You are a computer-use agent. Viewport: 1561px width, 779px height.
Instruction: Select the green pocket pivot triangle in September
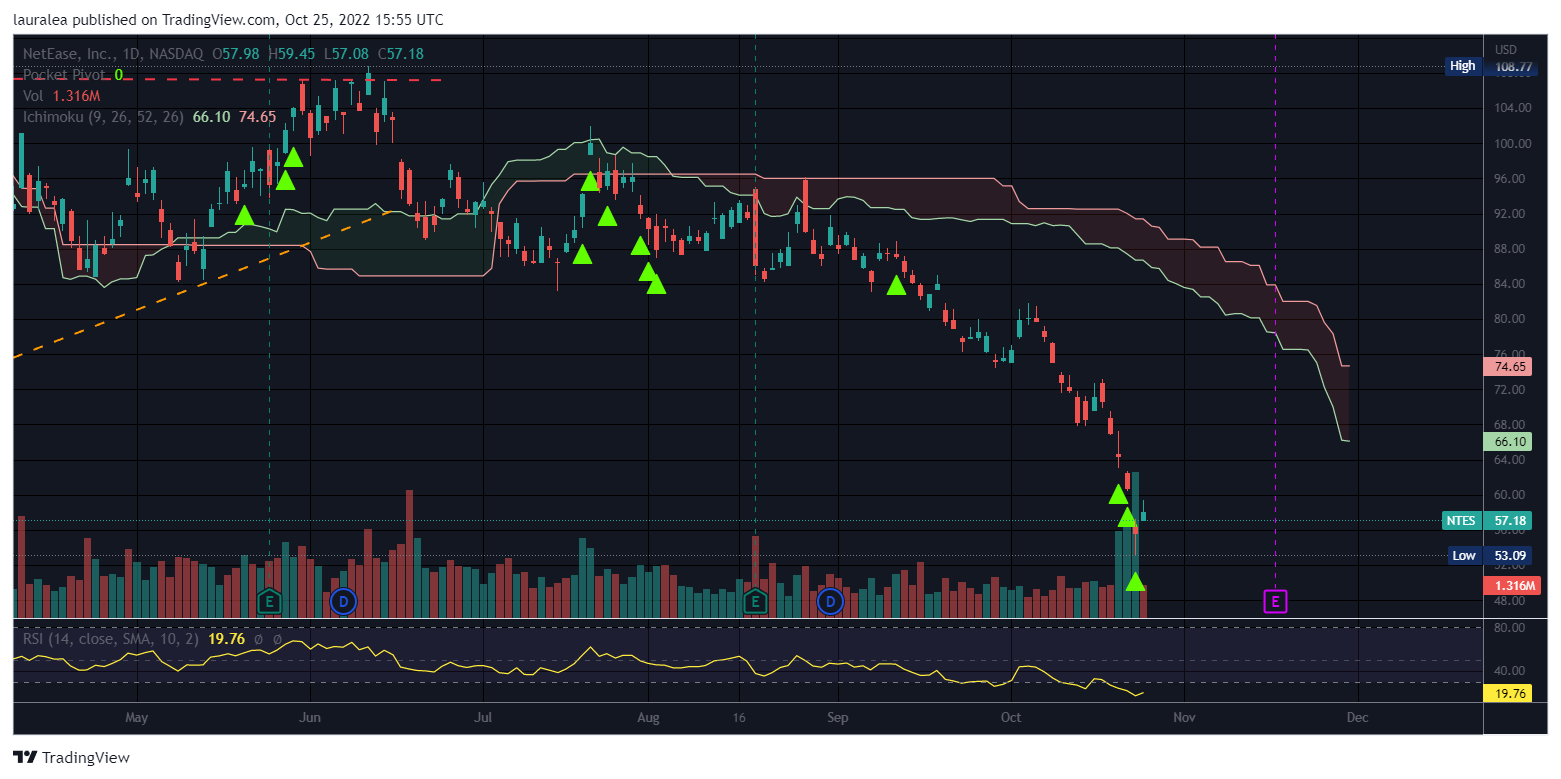[x=896, y=286]
